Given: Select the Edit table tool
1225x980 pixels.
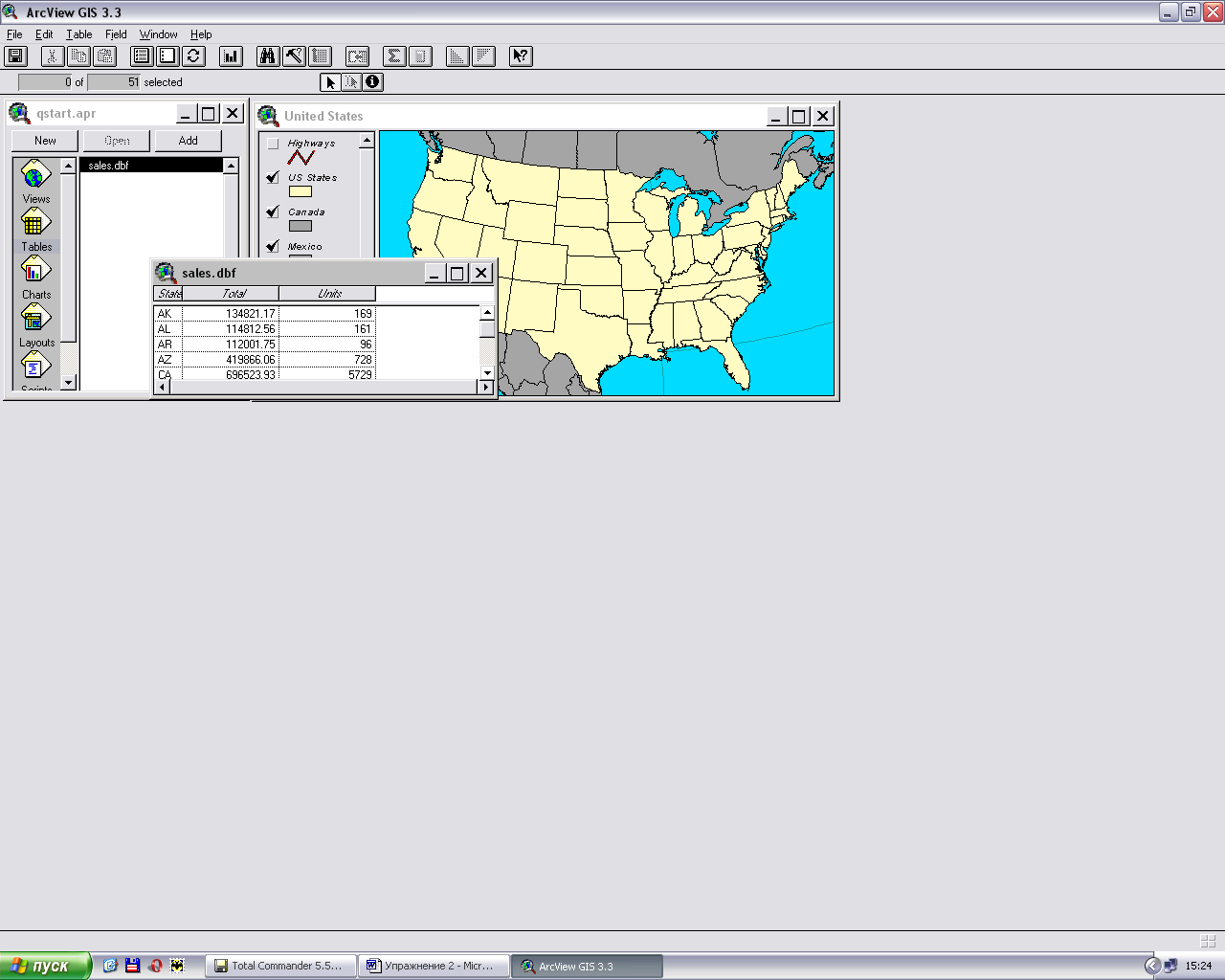Looking at the screenshot, I should click(351, 82).
